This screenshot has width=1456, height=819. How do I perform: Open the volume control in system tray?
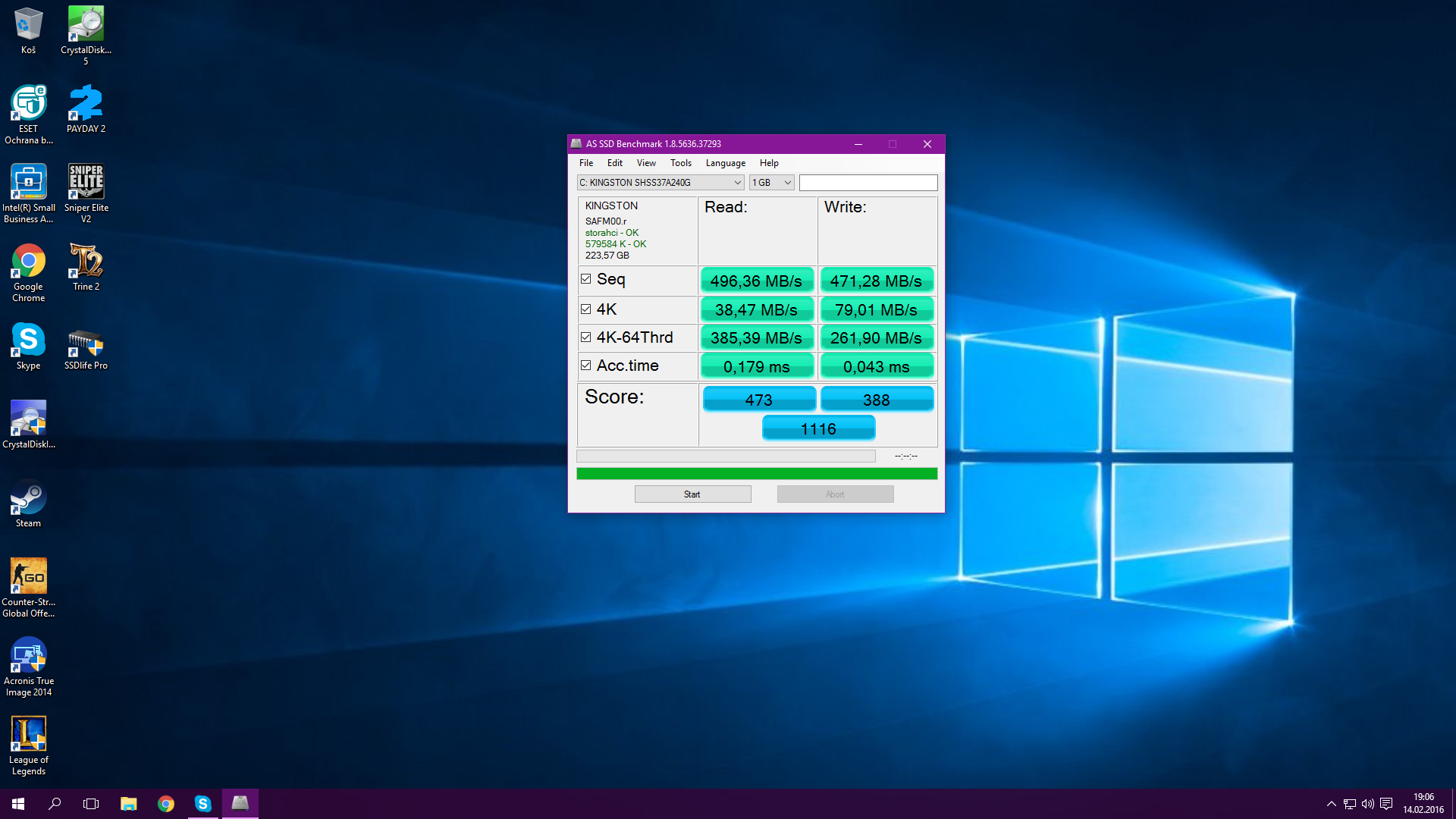1368,804
